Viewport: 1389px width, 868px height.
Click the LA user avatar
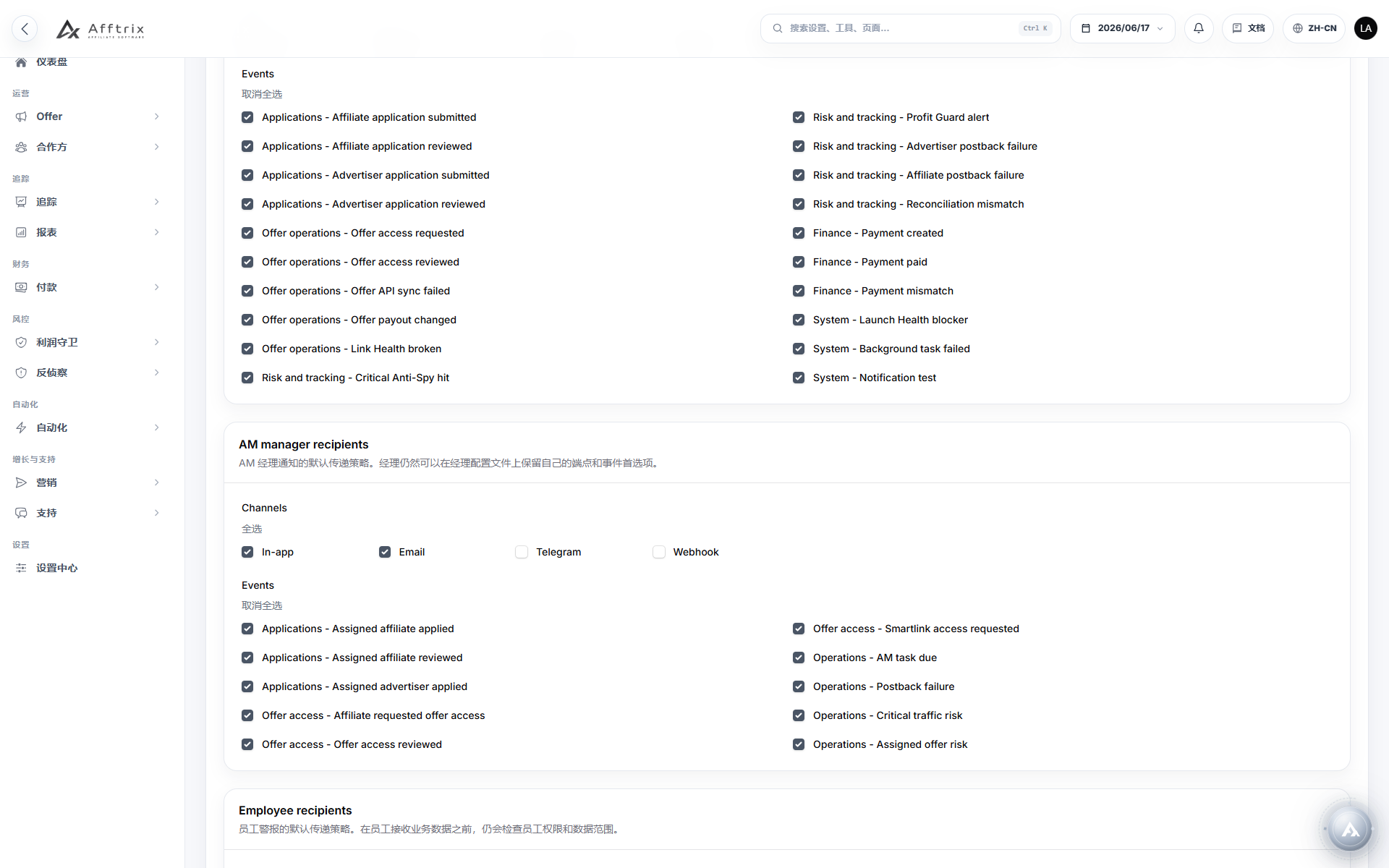1365,28
